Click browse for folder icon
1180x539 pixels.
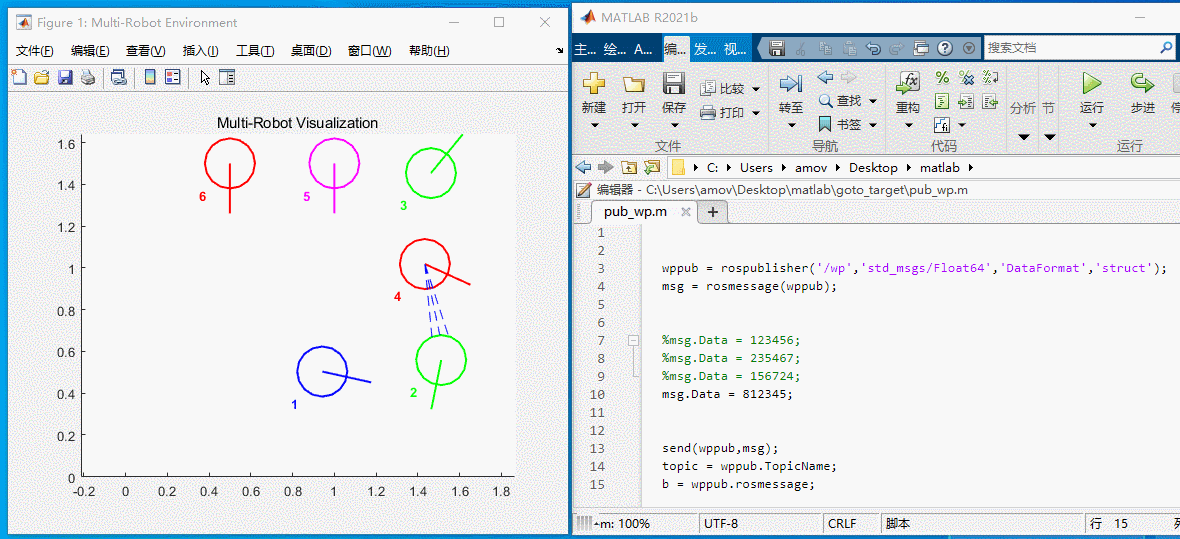click(652, 167)
